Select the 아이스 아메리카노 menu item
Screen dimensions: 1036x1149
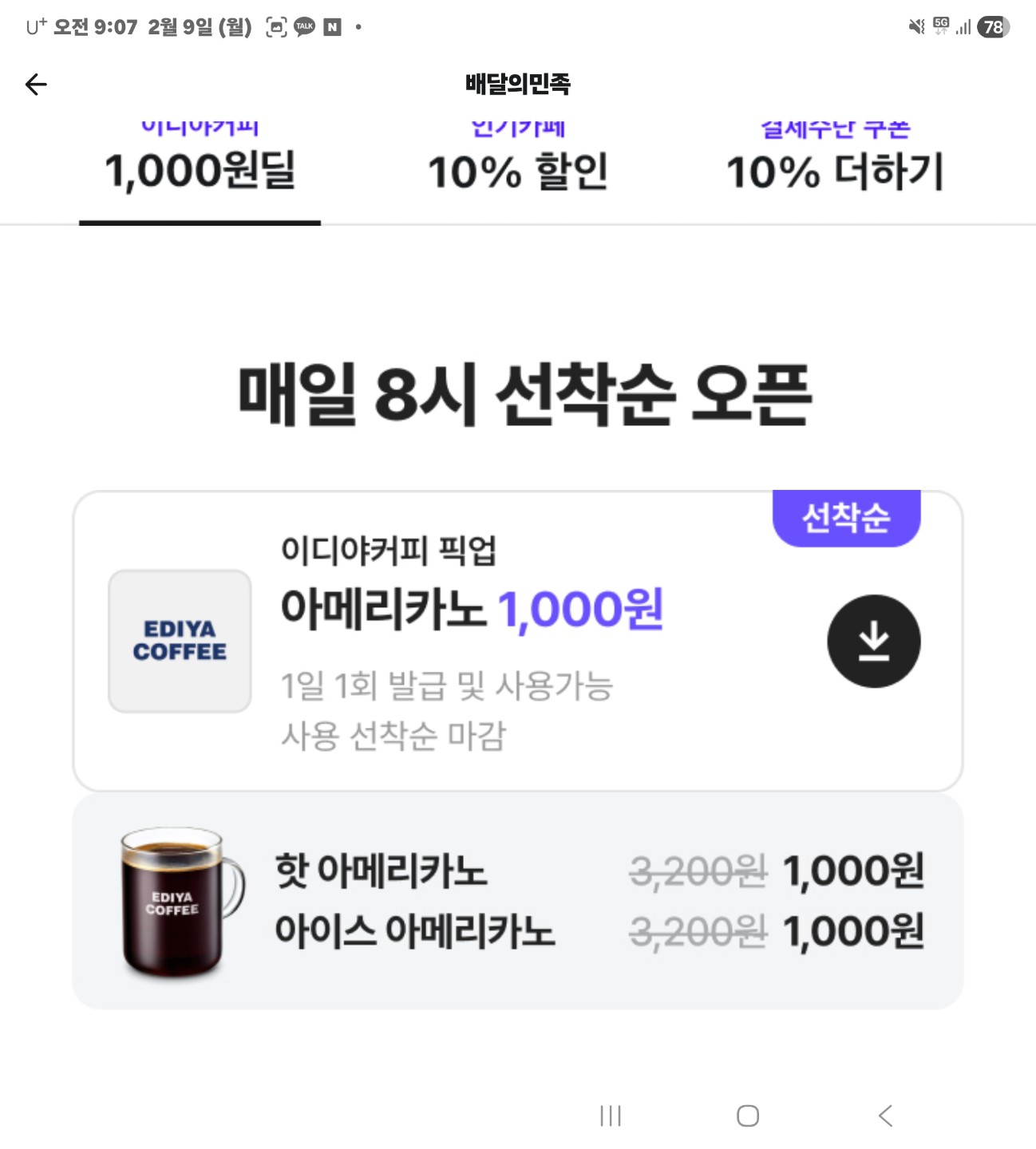click(x=414, y=930)
